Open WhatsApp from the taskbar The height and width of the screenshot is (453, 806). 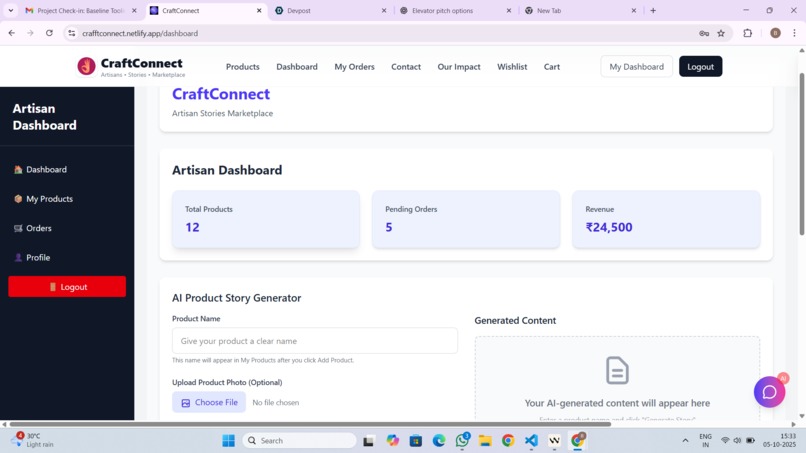coord(462,440)
